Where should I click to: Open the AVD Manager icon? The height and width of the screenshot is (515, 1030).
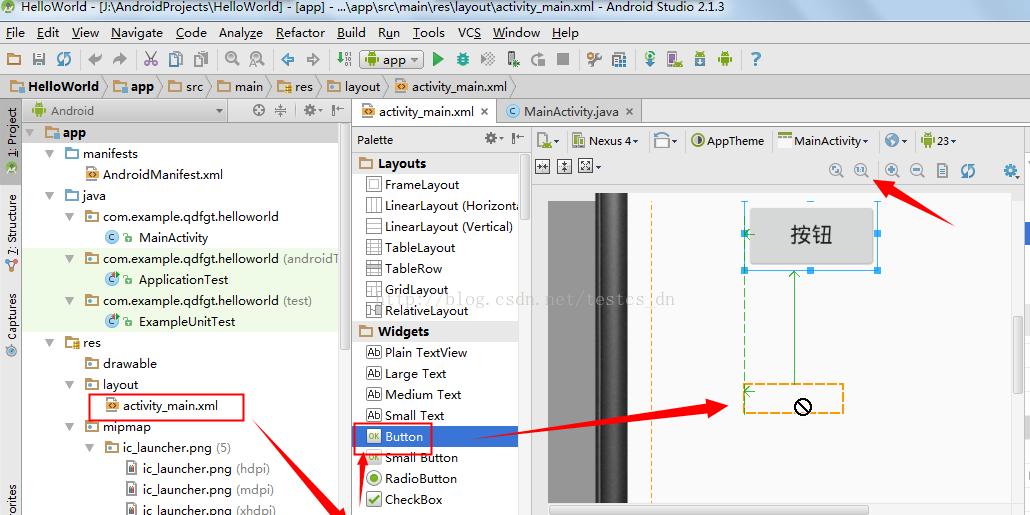click(675, 59)
